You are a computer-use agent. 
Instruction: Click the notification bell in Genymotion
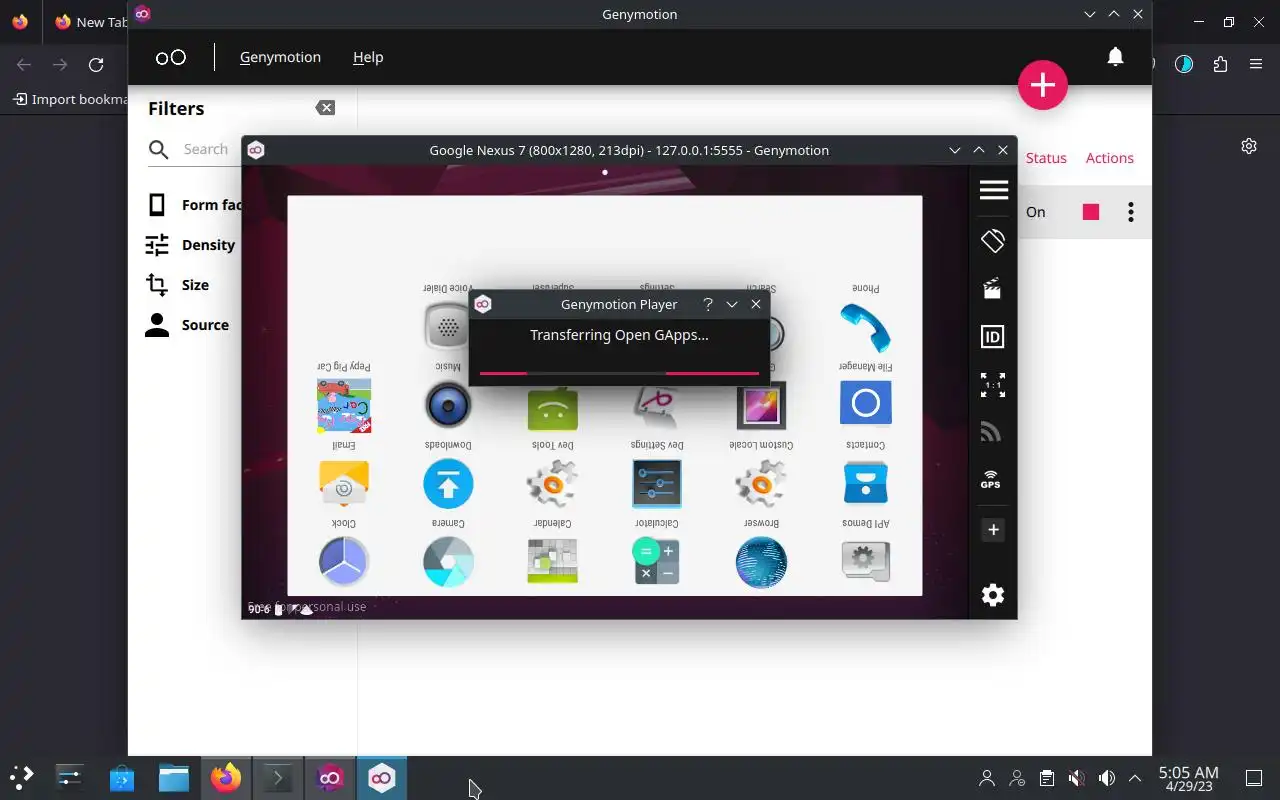click(x=1116, y=57)
